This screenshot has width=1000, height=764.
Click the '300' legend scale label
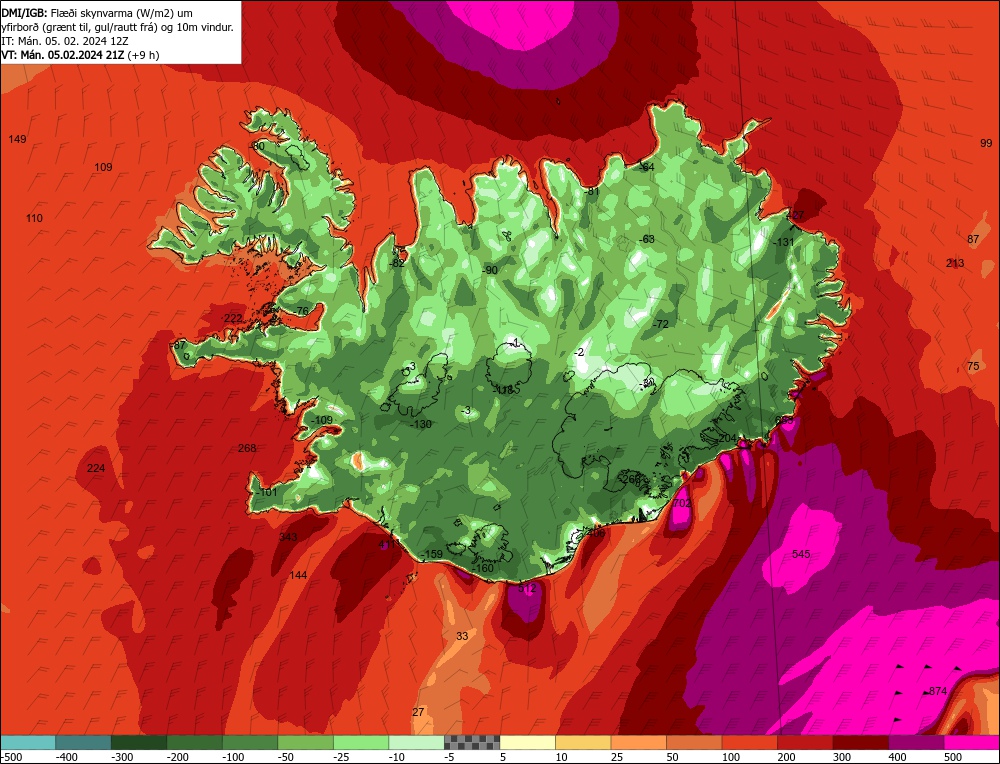842,757
